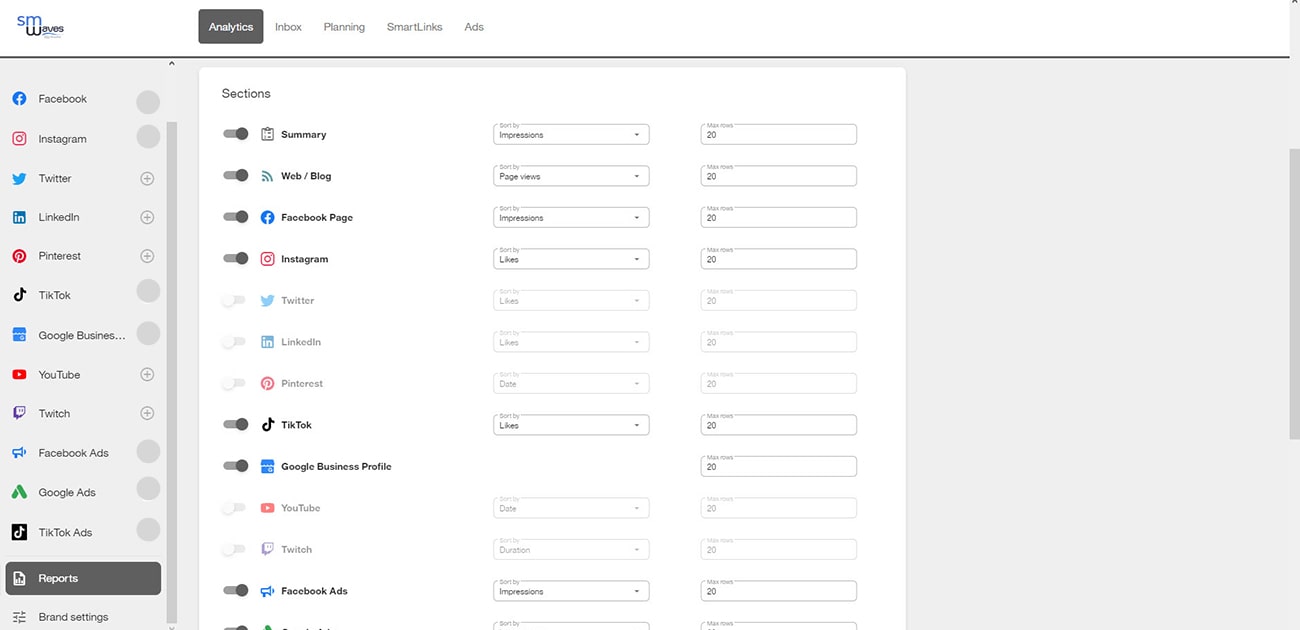Turn off the Facebook Page toggle

[x=236, y=217]
